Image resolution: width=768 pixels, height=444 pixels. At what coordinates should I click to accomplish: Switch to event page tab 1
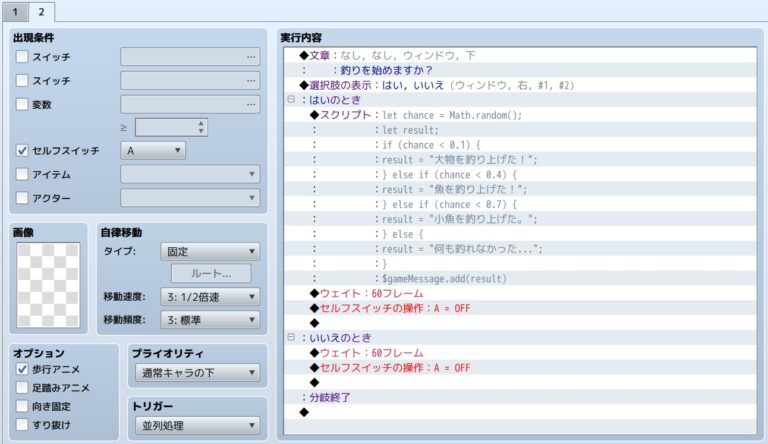14,12
